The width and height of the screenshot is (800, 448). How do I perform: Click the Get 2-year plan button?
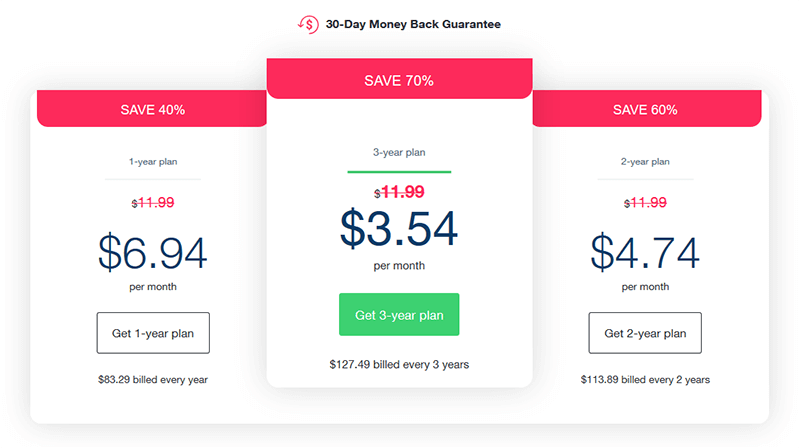coord(645,333)
